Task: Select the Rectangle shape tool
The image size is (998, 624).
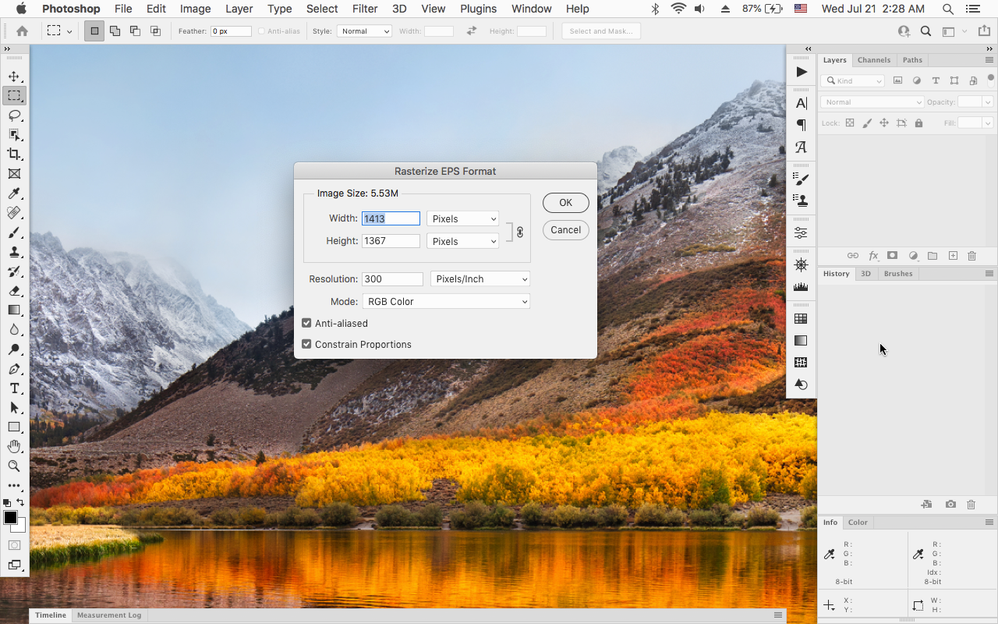Action: point(14,427)
